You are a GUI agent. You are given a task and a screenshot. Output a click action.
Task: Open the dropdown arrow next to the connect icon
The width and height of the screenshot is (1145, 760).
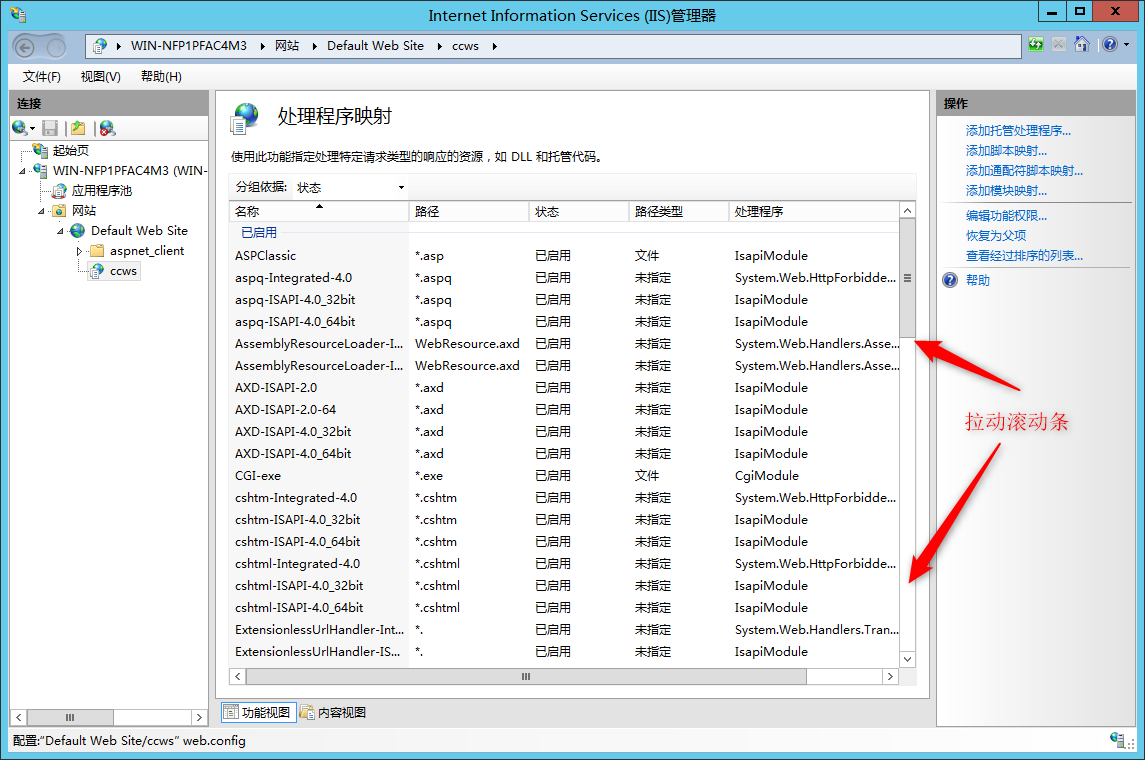[x=32, y=129]
